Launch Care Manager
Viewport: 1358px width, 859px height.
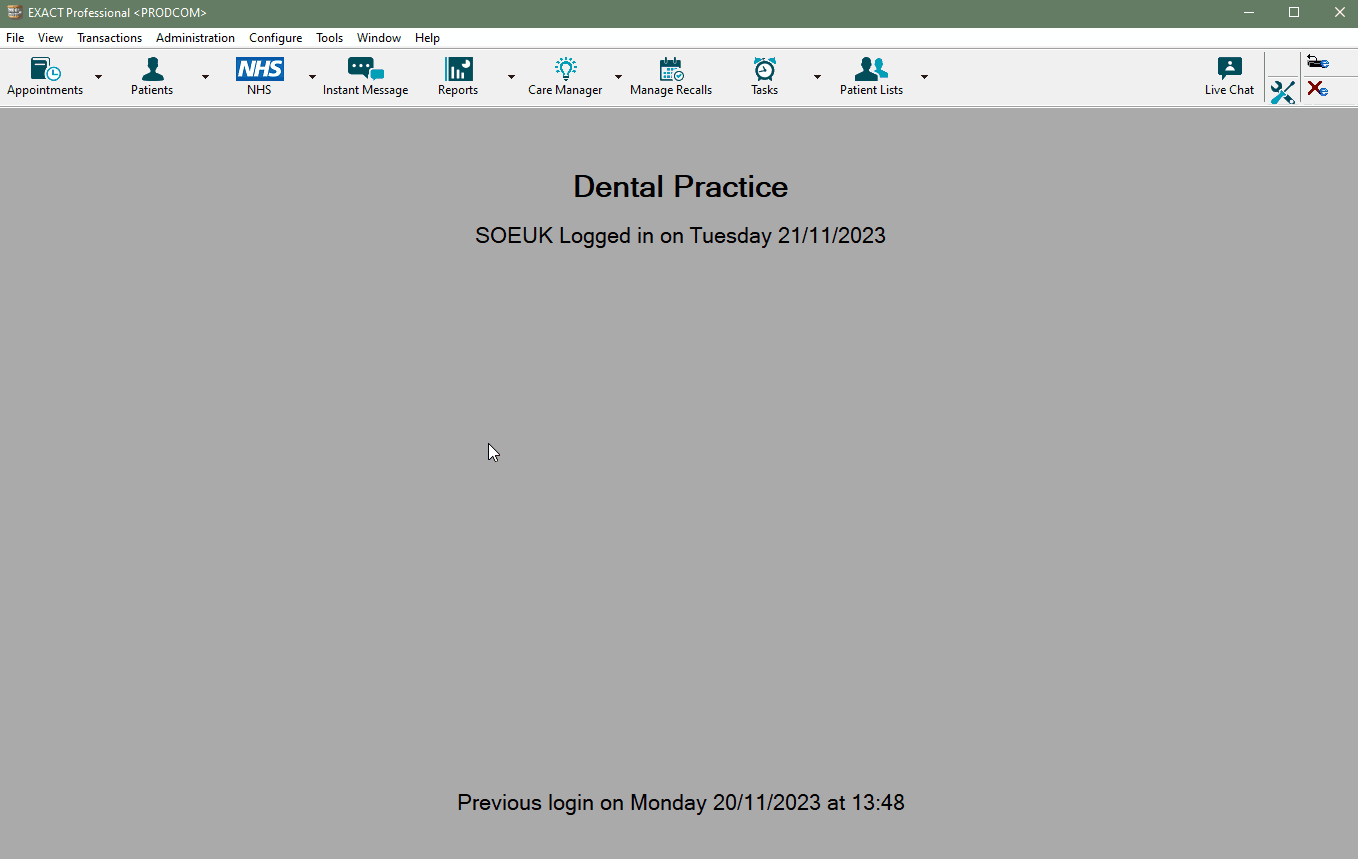point(565,77)
